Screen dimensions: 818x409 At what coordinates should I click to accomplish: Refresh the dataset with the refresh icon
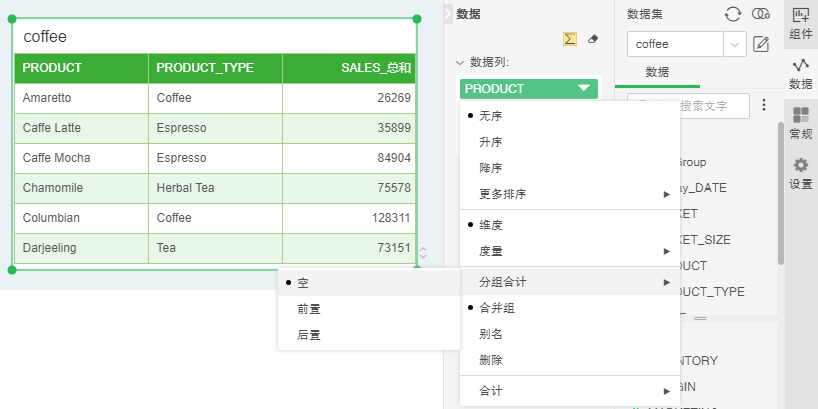click(733, 14)
